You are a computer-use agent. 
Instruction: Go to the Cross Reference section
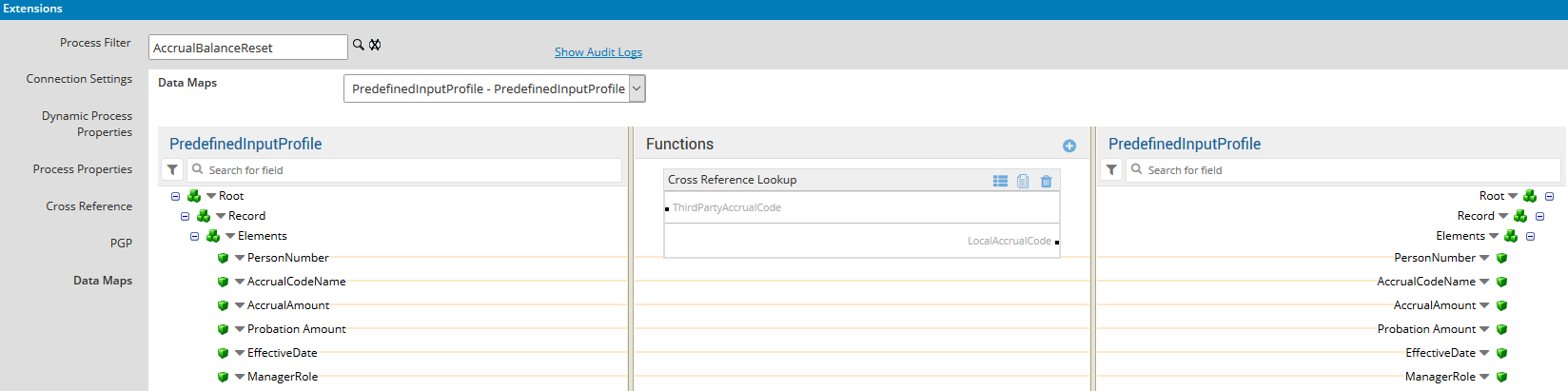click(x=88, y=206)
